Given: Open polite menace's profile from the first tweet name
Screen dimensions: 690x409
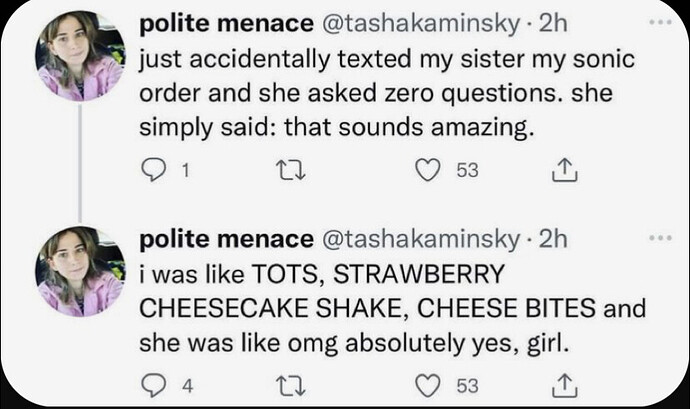Looking at the screenshot, I should click(226, 23).
